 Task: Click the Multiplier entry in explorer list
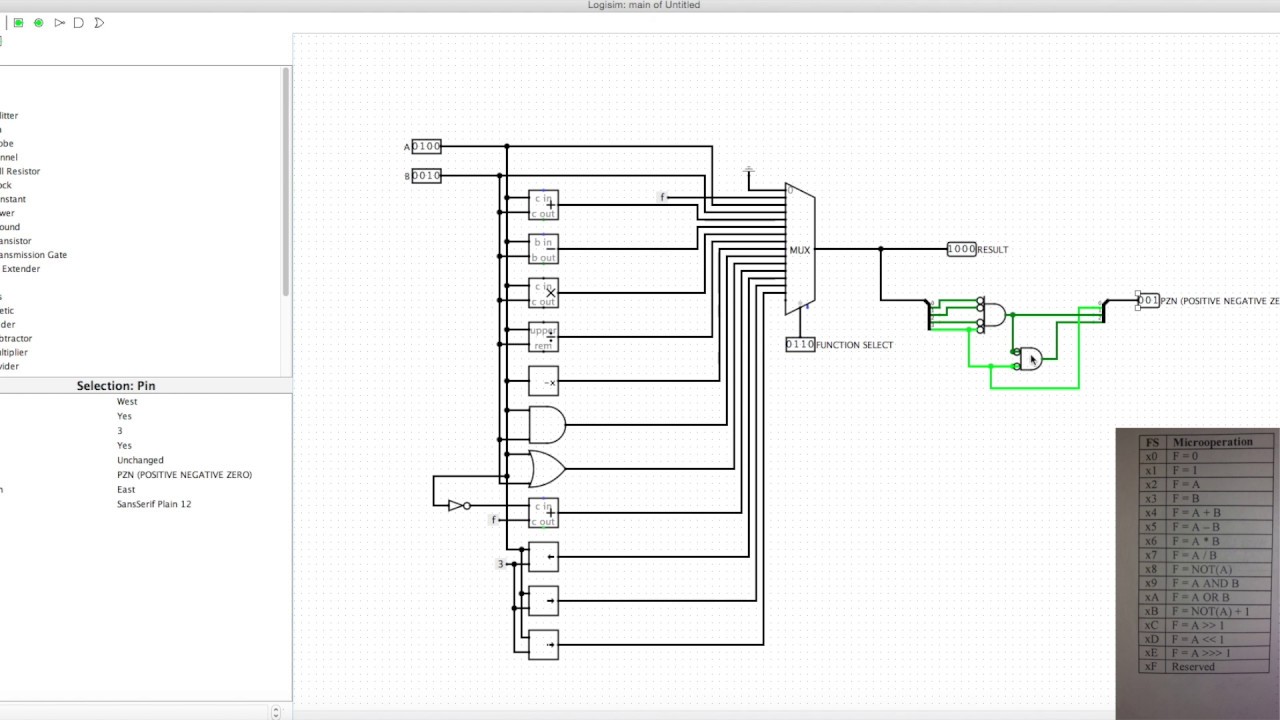pos(14,352)
